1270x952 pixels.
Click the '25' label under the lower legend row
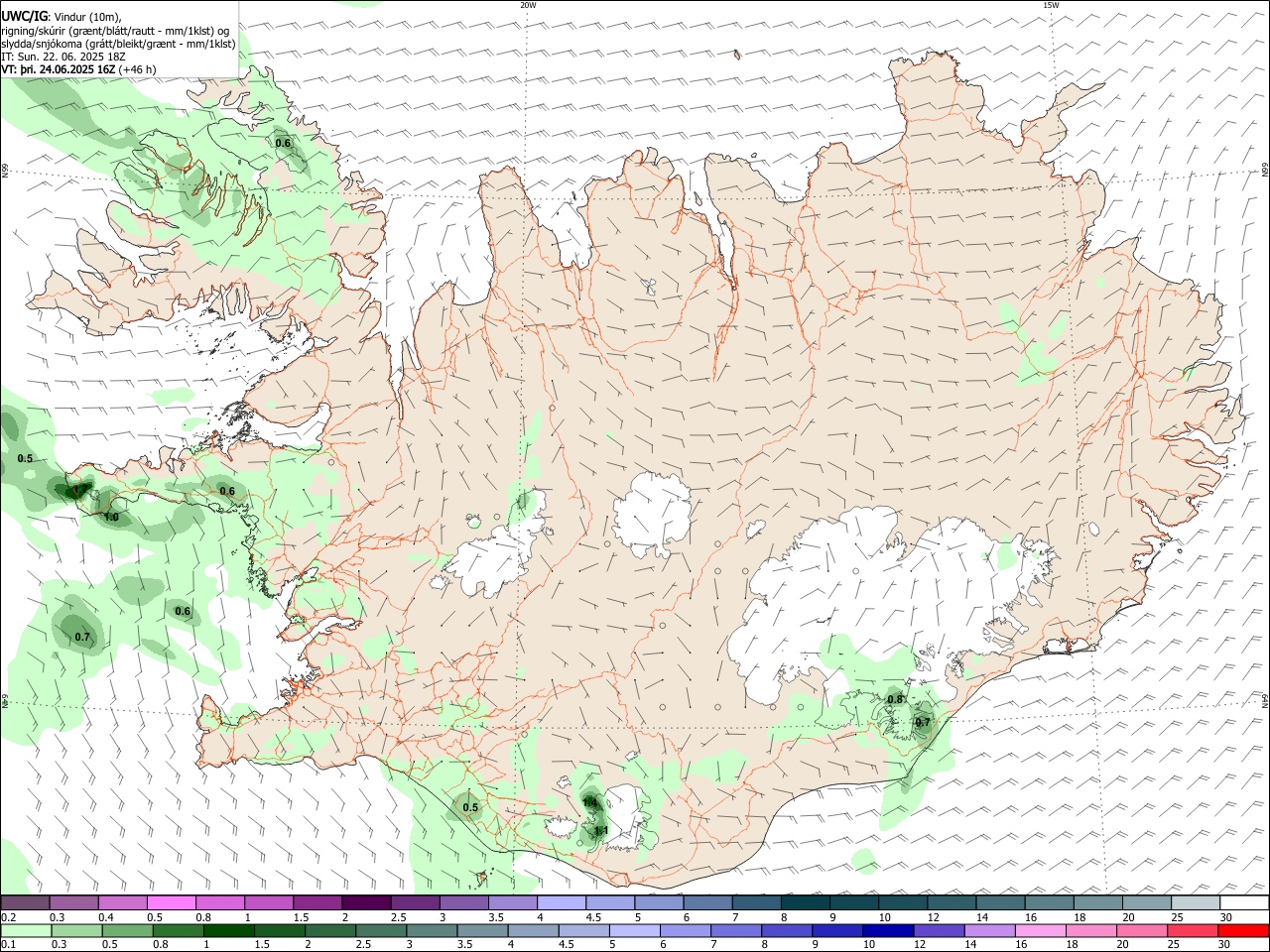pyautogui.click(x=1172, y=944)
